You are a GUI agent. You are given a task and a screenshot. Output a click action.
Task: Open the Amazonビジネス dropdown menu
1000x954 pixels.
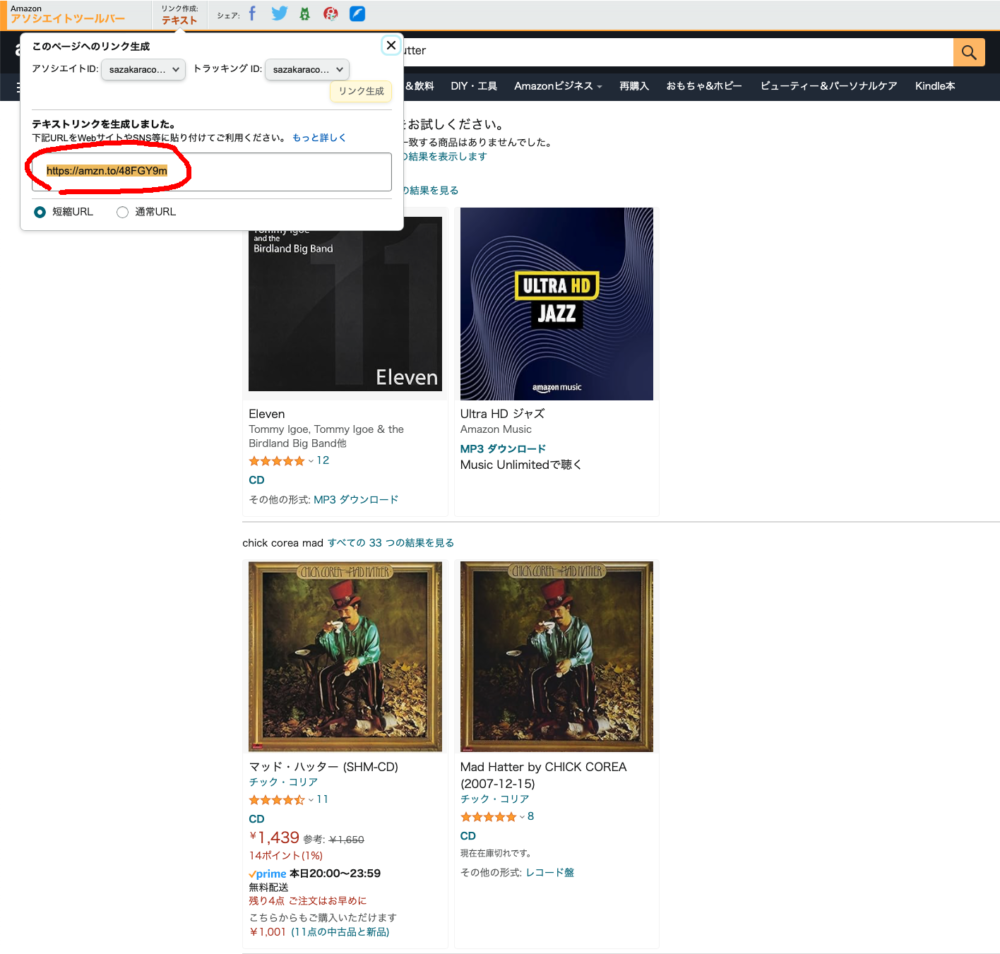558,86
